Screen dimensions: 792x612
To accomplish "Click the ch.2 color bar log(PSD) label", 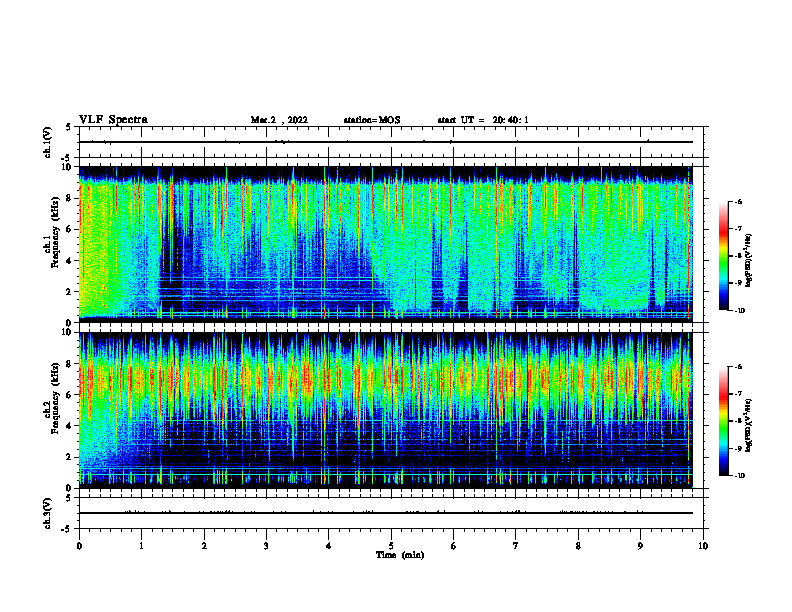I will tap(748, 425).
